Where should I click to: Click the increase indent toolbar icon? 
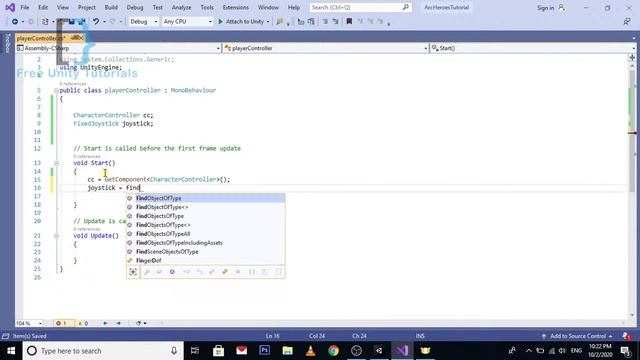[335, 22]
